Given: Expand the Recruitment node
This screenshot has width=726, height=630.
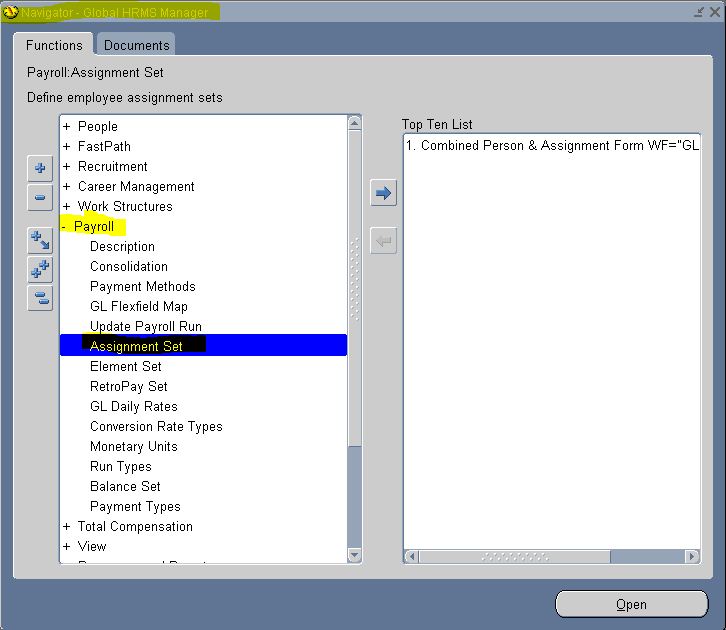Looking at the screenshot, I should coord(67,166).
